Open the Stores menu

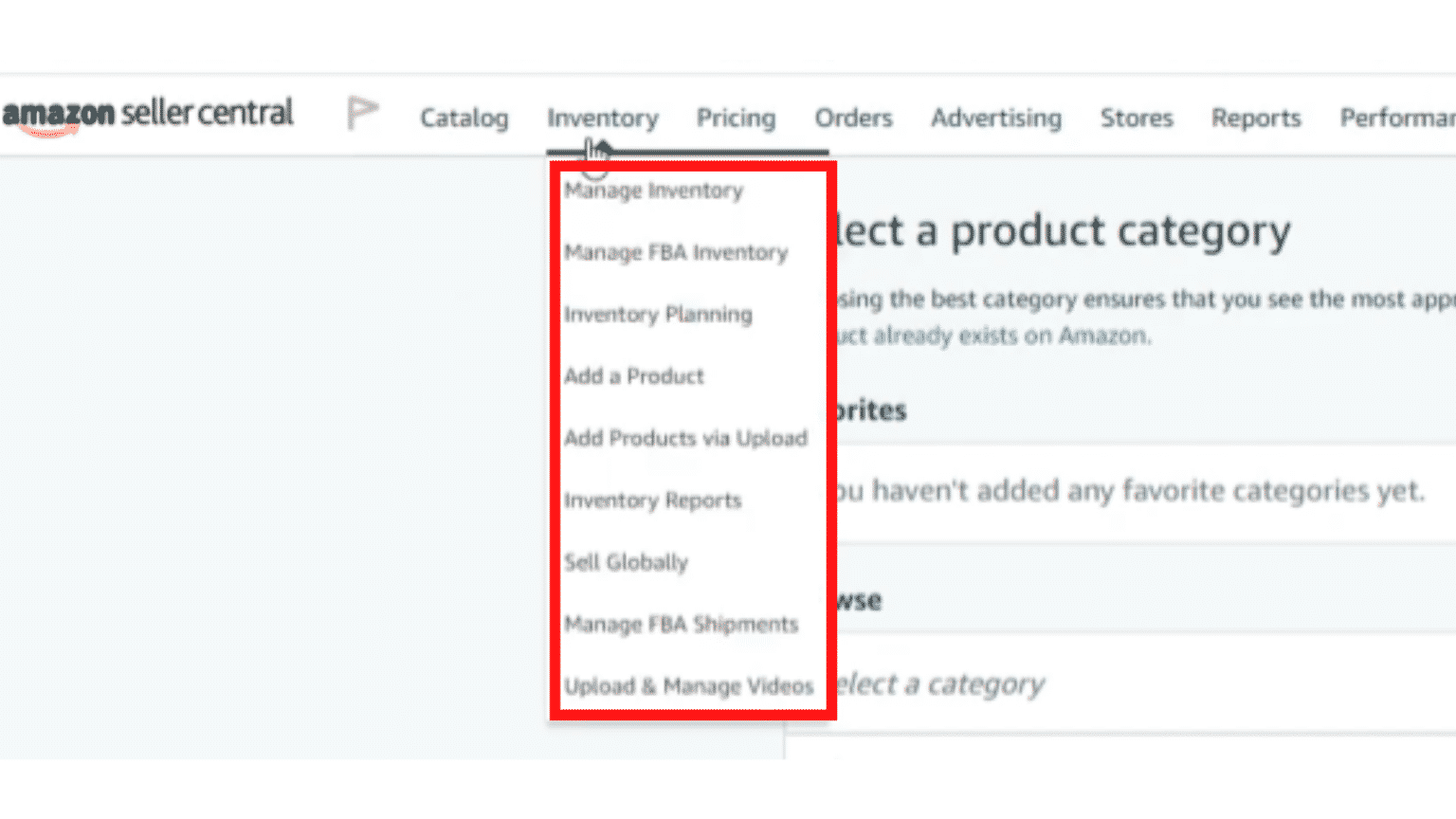1137,118
